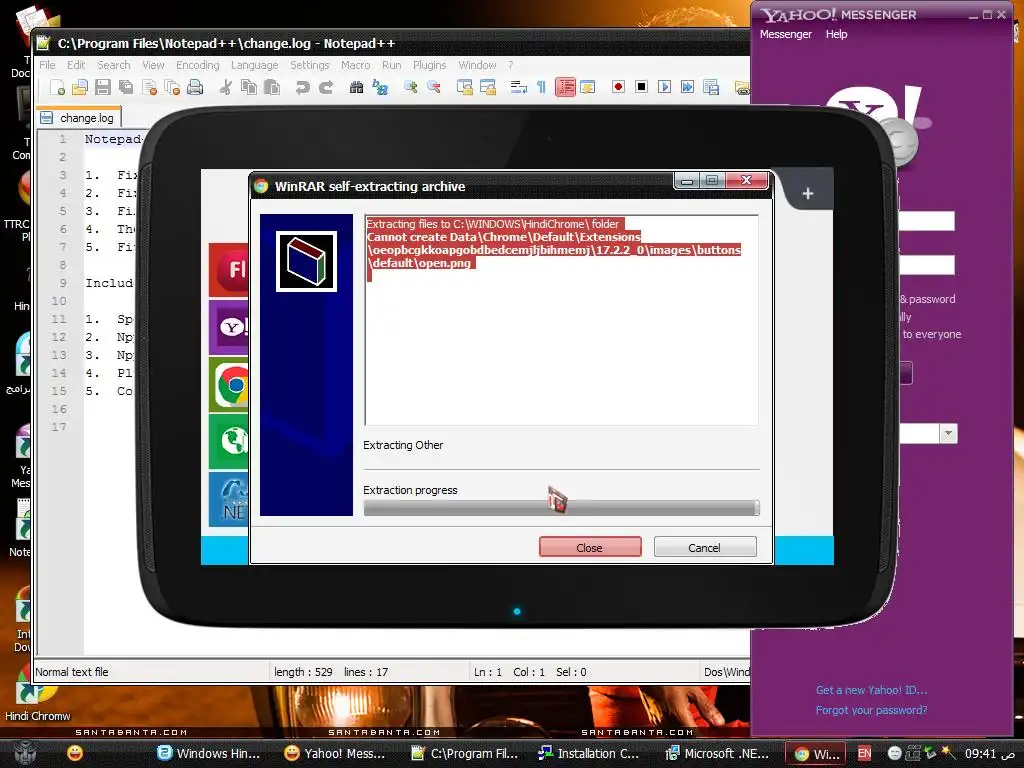Click Save icon in Notepad++ toolbar
This screenshot has height=768, width=1024.
(103, 87)
